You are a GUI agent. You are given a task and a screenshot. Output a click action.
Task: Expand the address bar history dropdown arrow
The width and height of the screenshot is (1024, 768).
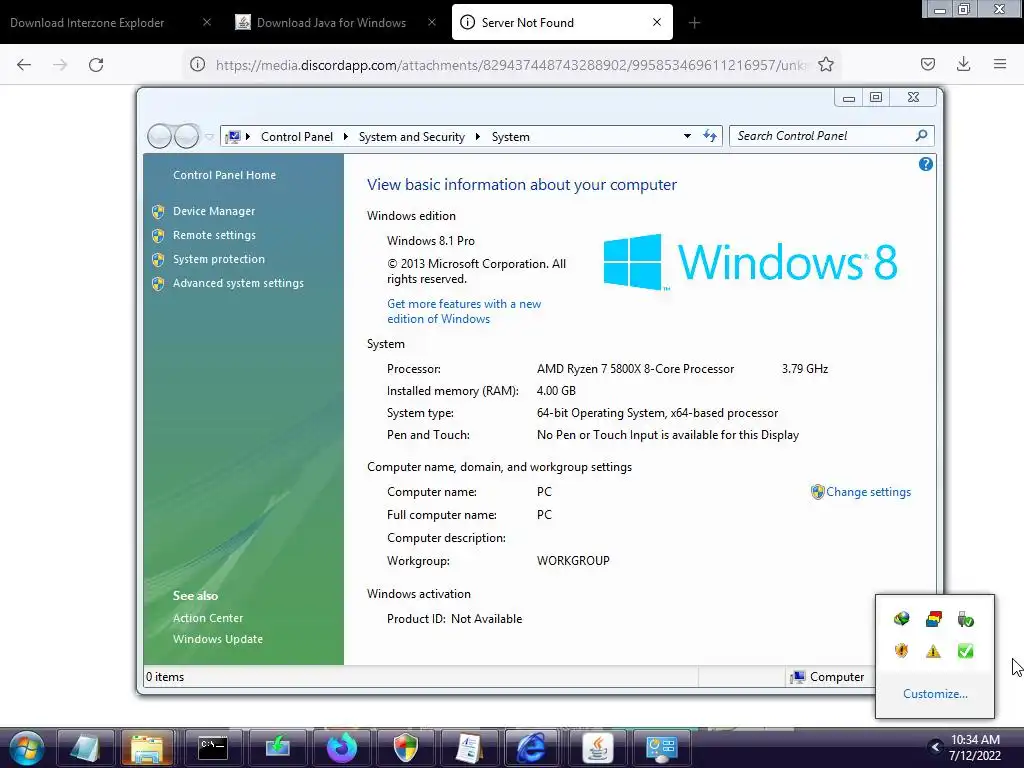[687, 136]
